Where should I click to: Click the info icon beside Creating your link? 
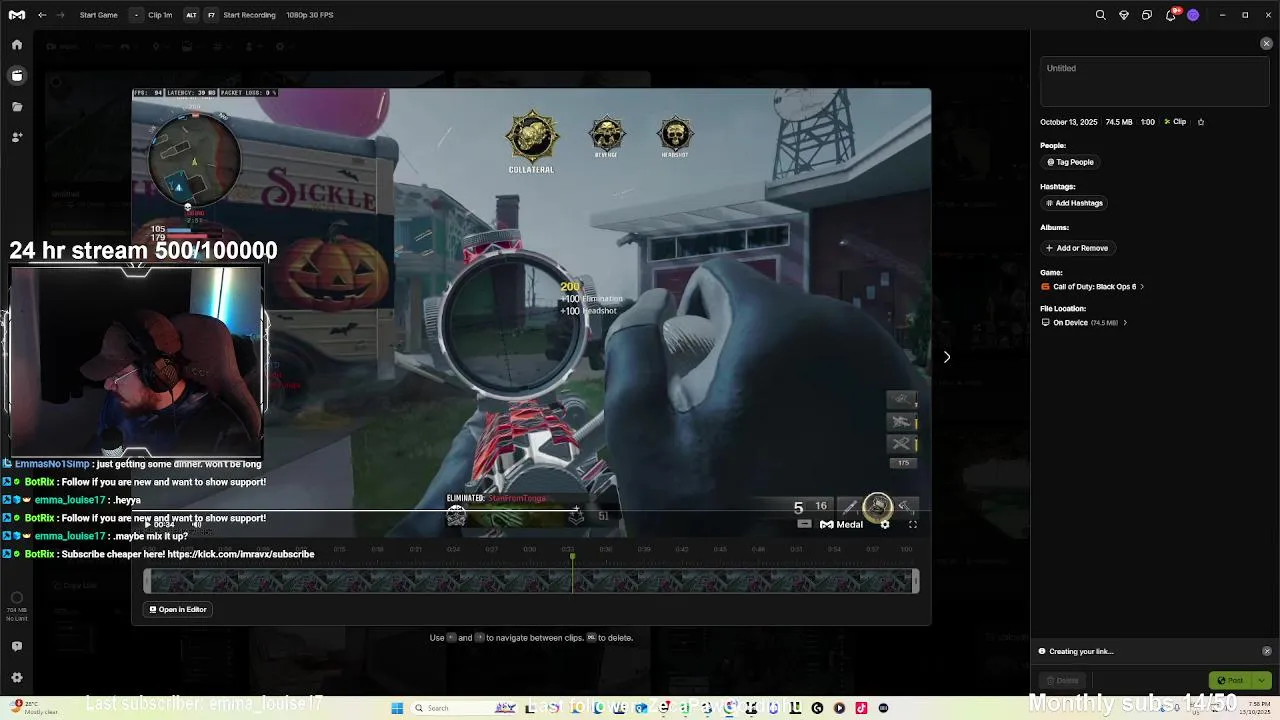click(x=1042, y=651)
